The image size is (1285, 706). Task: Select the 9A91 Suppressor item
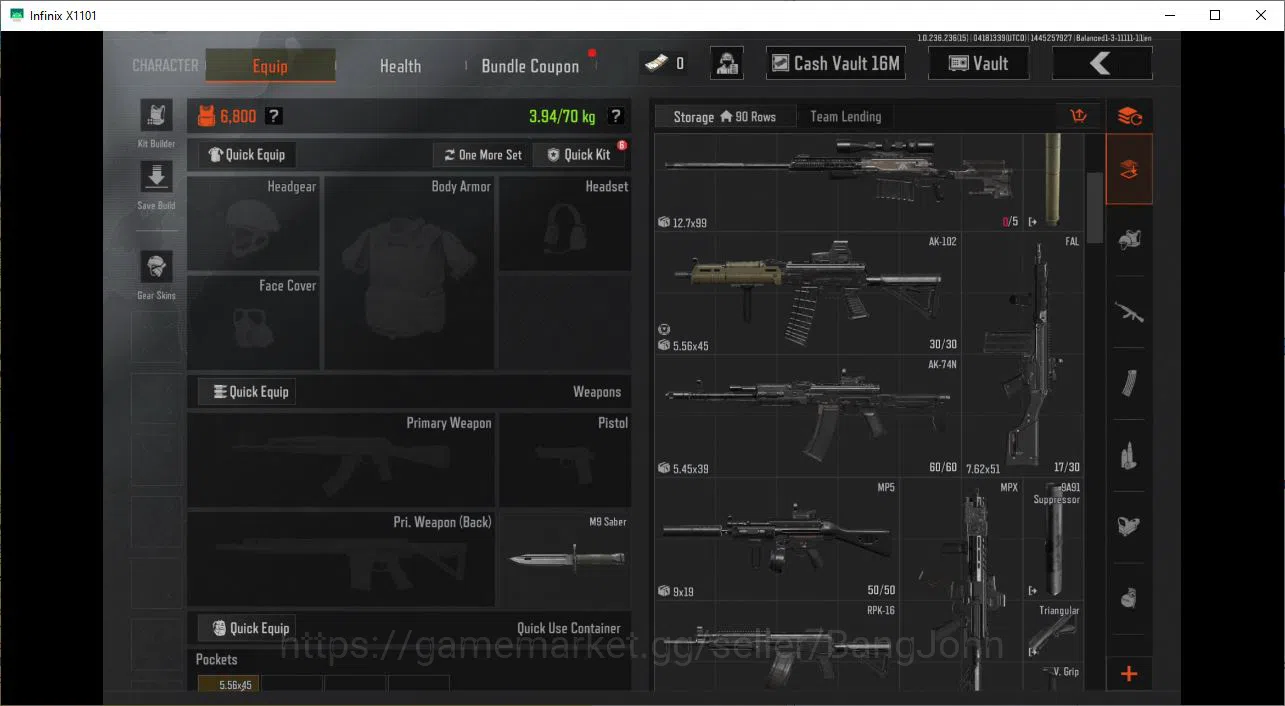click(1054, 538)
